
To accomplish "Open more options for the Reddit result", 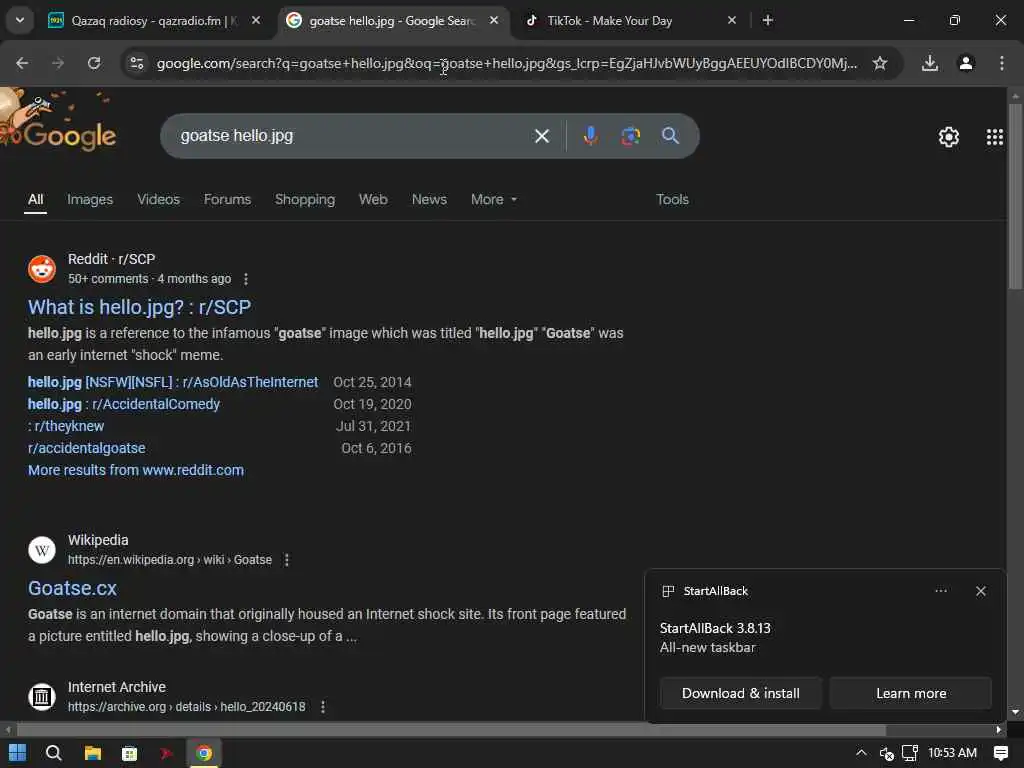I will [x=246, y=279].
